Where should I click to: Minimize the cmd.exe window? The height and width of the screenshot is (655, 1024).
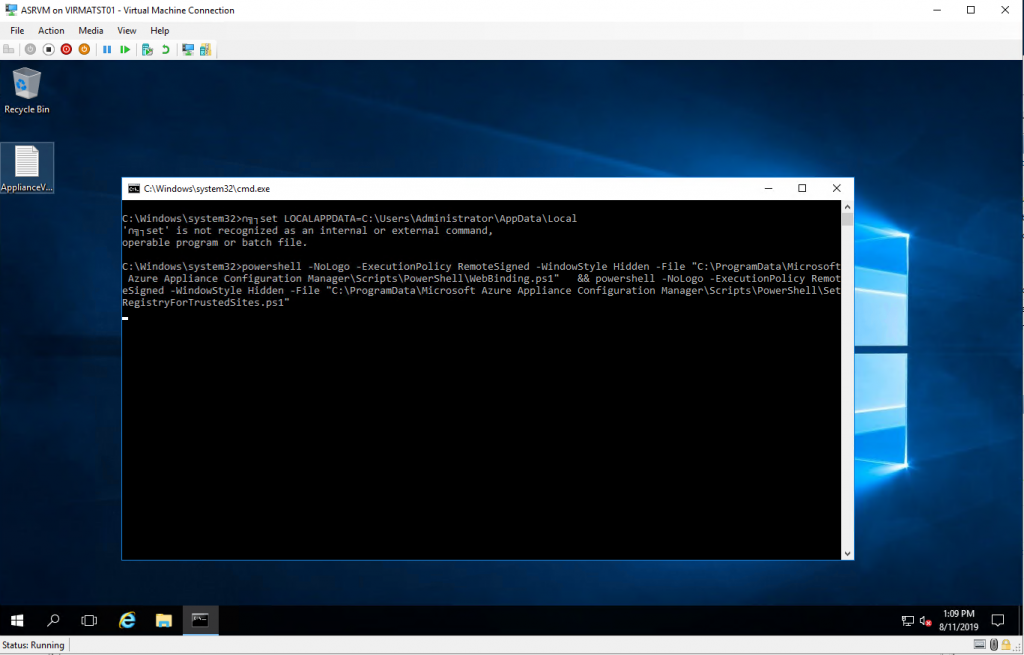(769, 188)
